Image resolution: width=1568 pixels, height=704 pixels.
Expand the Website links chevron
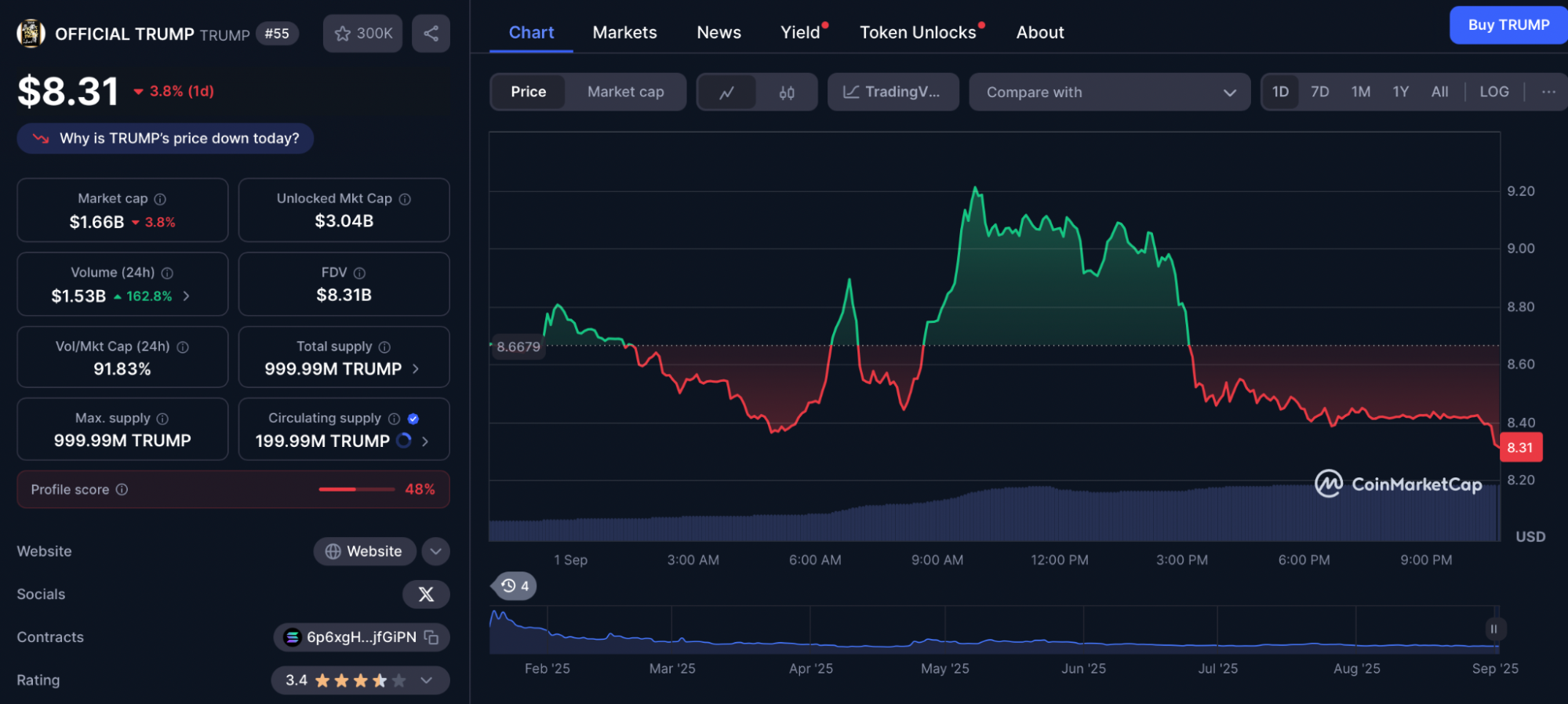(435, 551)
